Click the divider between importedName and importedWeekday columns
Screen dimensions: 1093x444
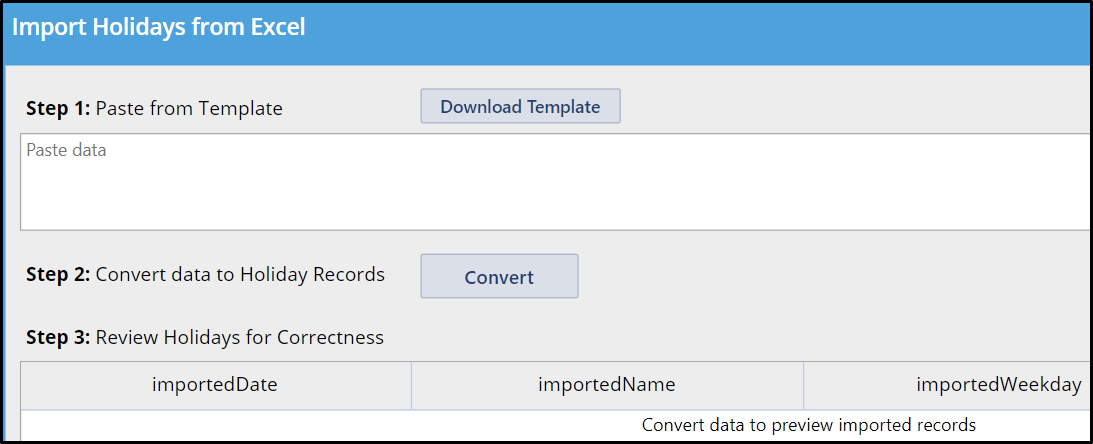(803, 385)
